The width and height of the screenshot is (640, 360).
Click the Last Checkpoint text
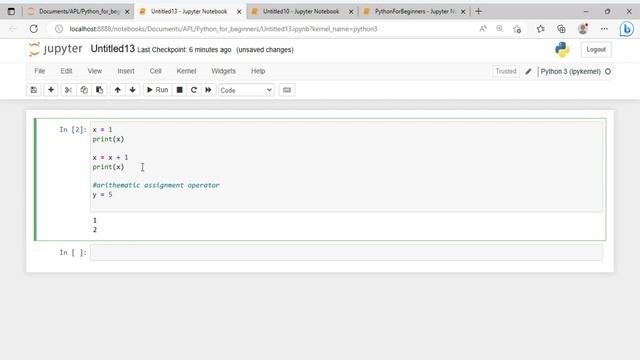point(184,50)
